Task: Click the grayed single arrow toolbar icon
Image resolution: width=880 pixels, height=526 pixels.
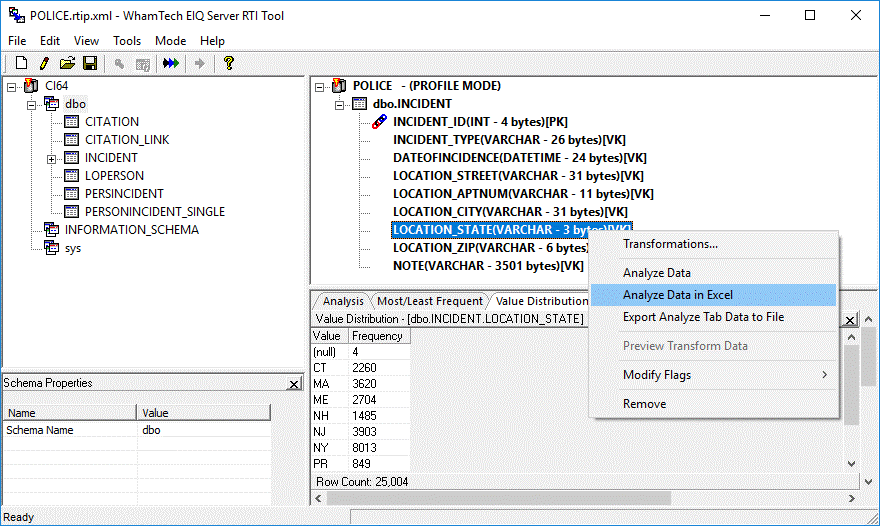Action: point(199,63)
